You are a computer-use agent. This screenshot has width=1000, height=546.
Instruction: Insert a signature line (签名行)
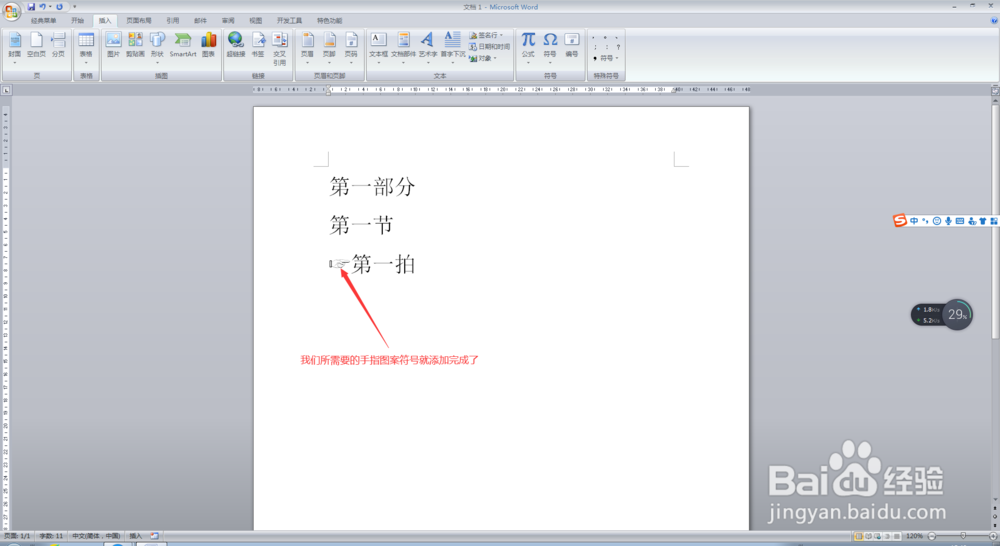487,35
